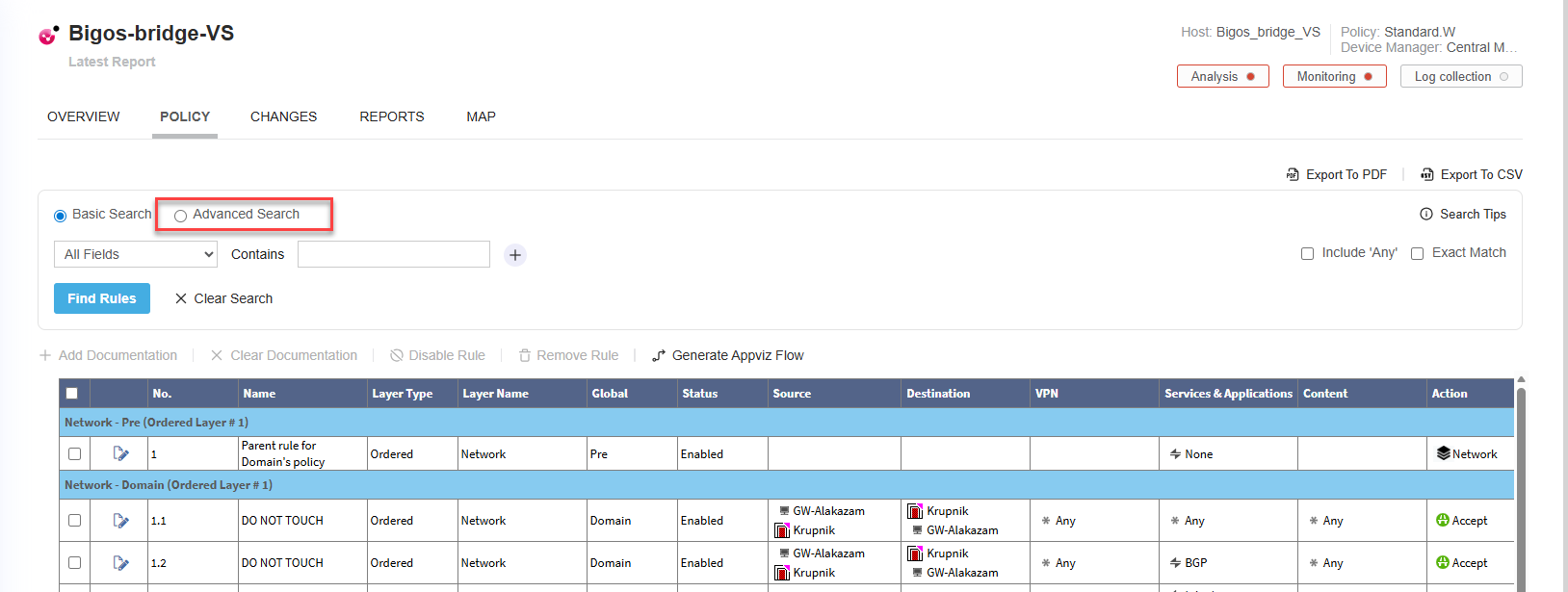
Task: Switch to the CHANGES tab
Action: click(283, 116)
